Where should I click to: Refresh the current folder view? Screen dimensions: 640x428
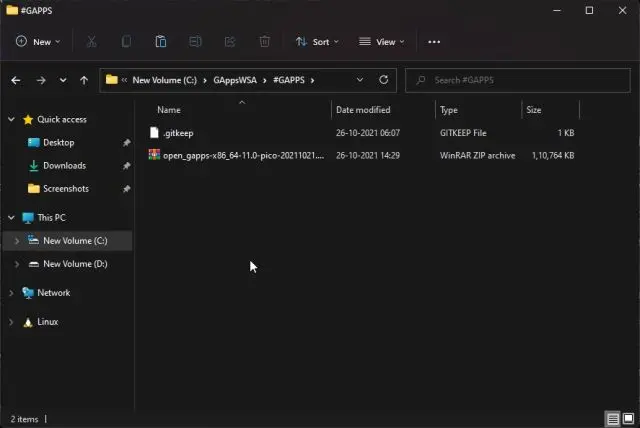tap(384, 80)
